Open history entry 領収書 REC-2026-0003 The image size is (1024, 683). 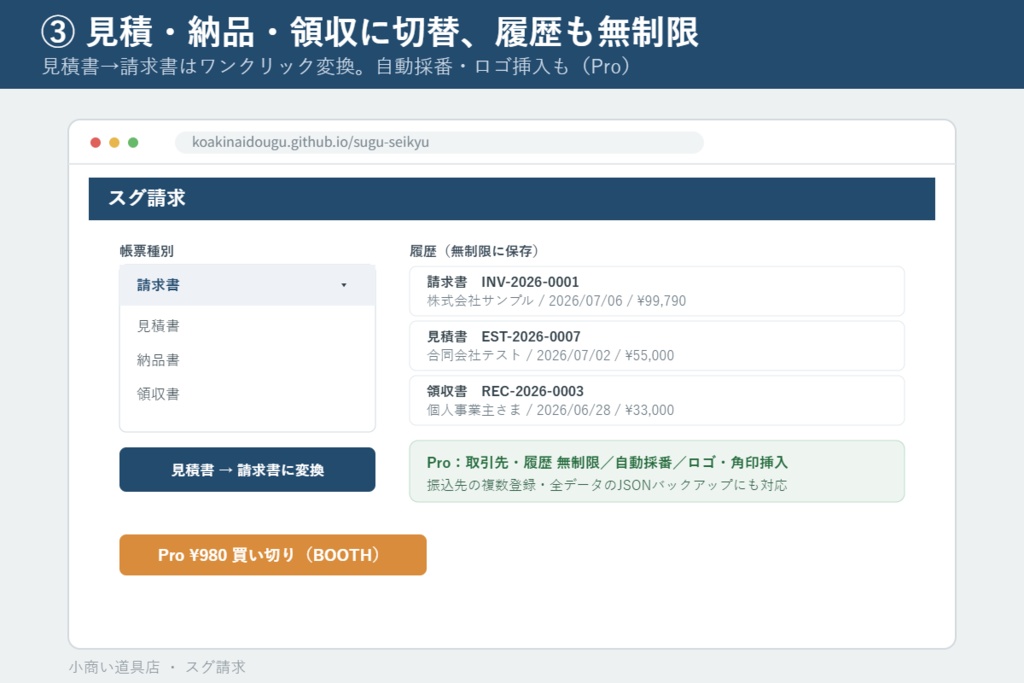coord(657,400)
